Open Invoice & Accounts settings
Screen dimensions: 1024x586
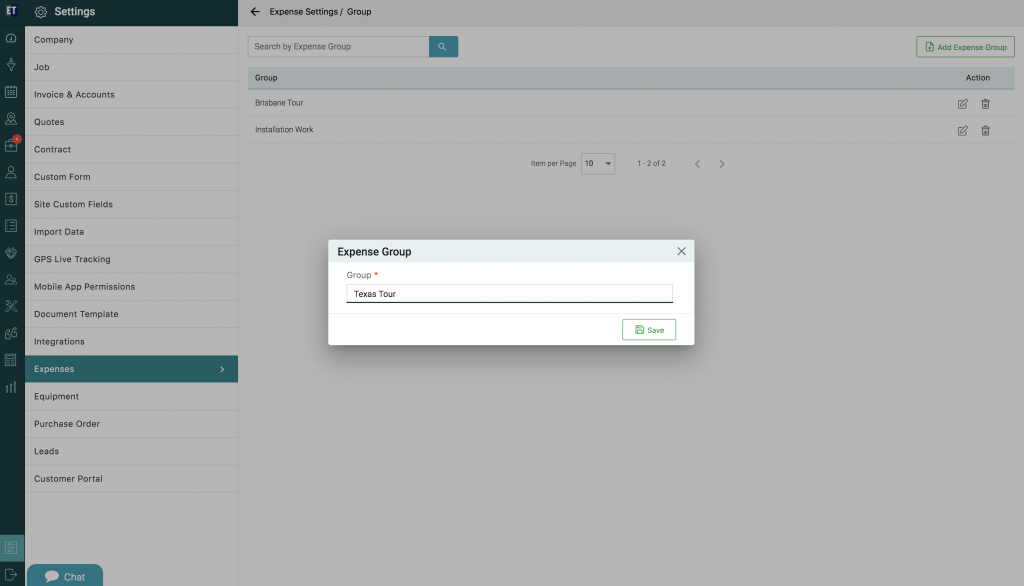point(131,95)
